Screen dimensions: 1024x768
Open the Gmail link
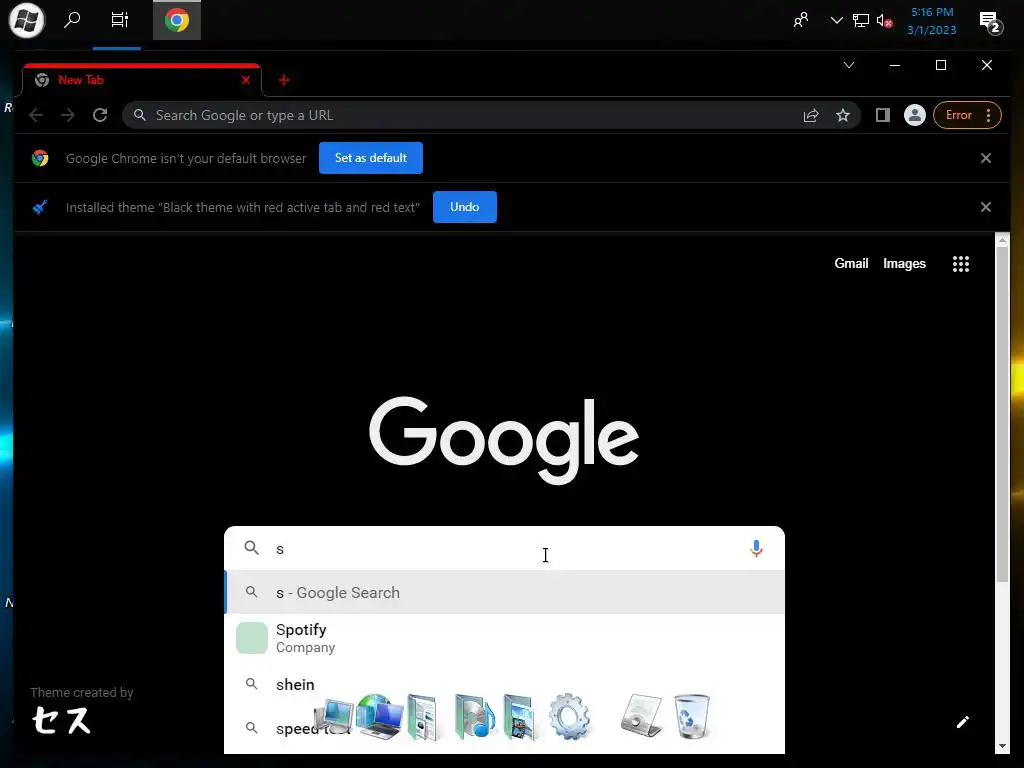(x=851, y=263)
